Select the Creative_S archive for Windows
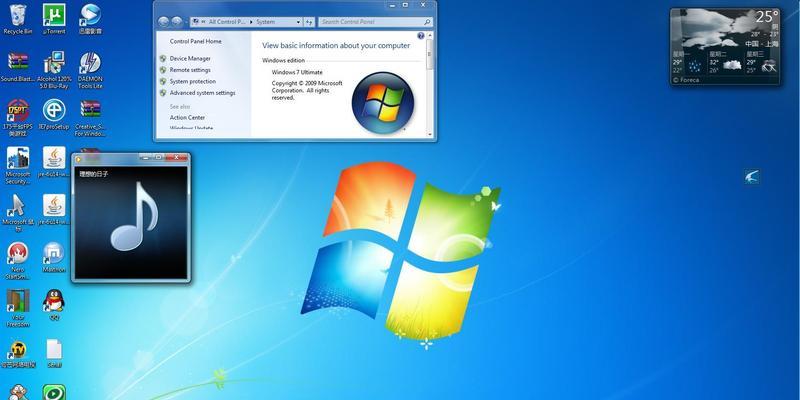This screenshot has height=400, width=800. coord(90,117)
